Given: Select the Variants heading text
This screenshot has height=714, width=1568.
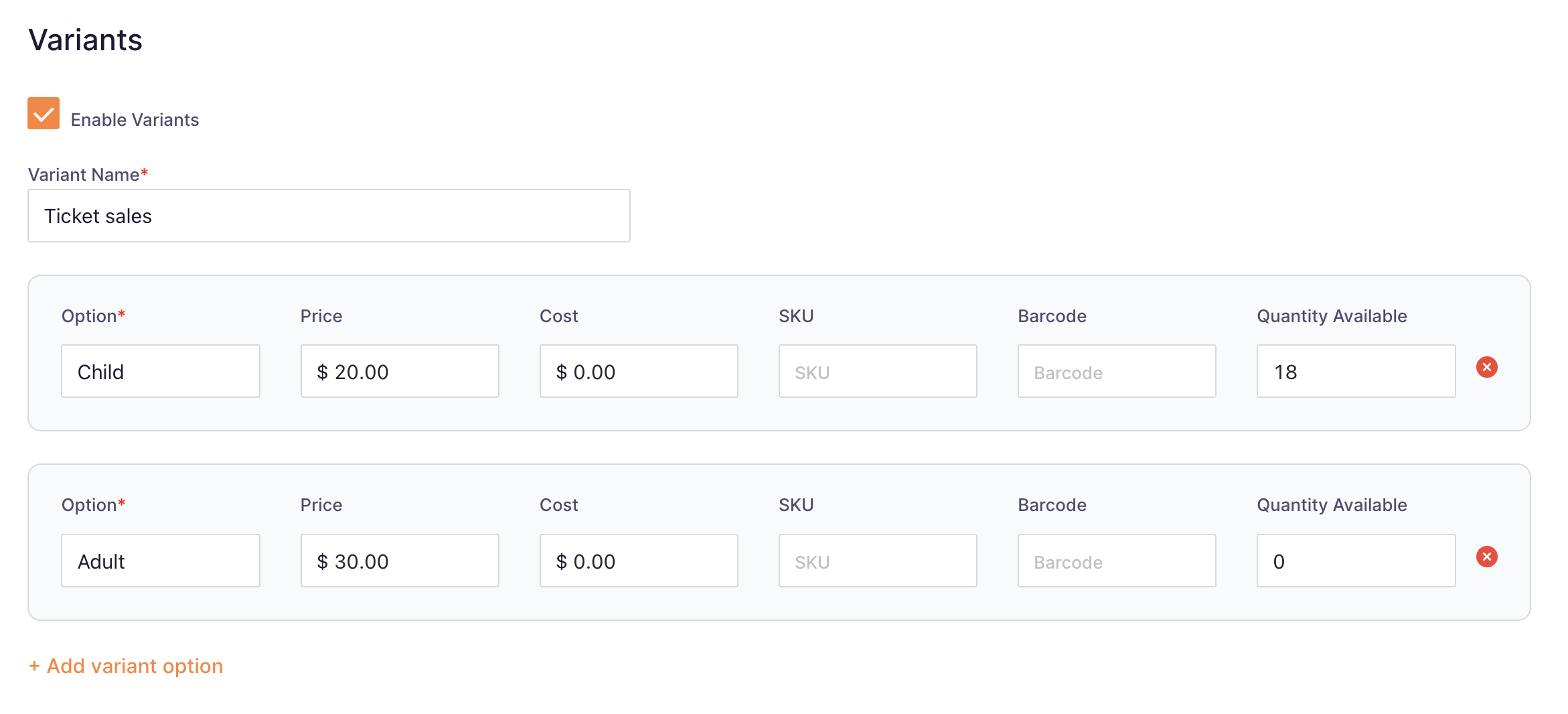Looking at the screenshot, I should pyautogui.click(x=85, y=40).
